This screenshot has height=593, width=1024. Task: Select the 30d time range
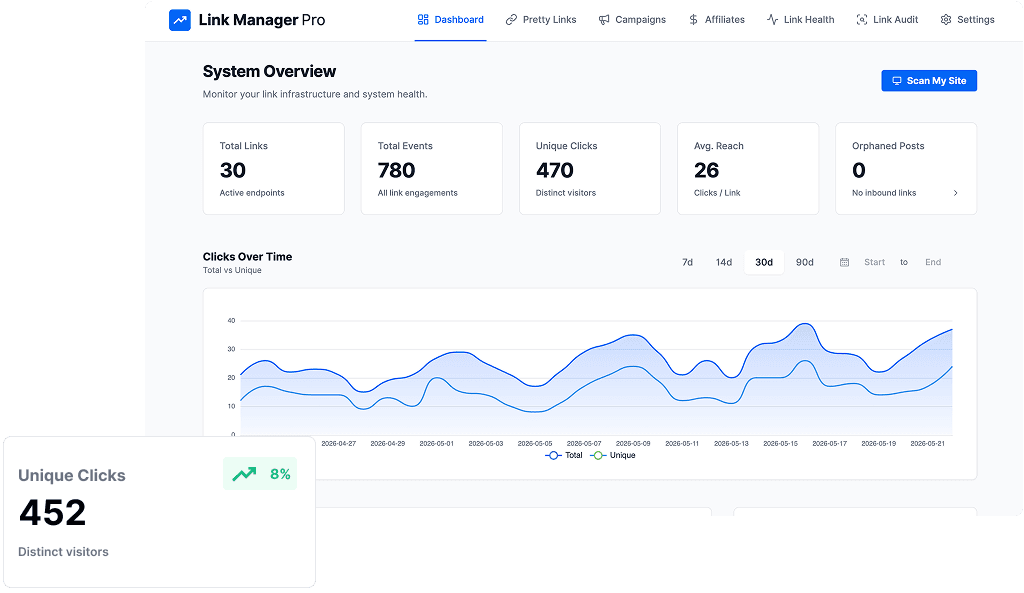click(x=764, y=263)
